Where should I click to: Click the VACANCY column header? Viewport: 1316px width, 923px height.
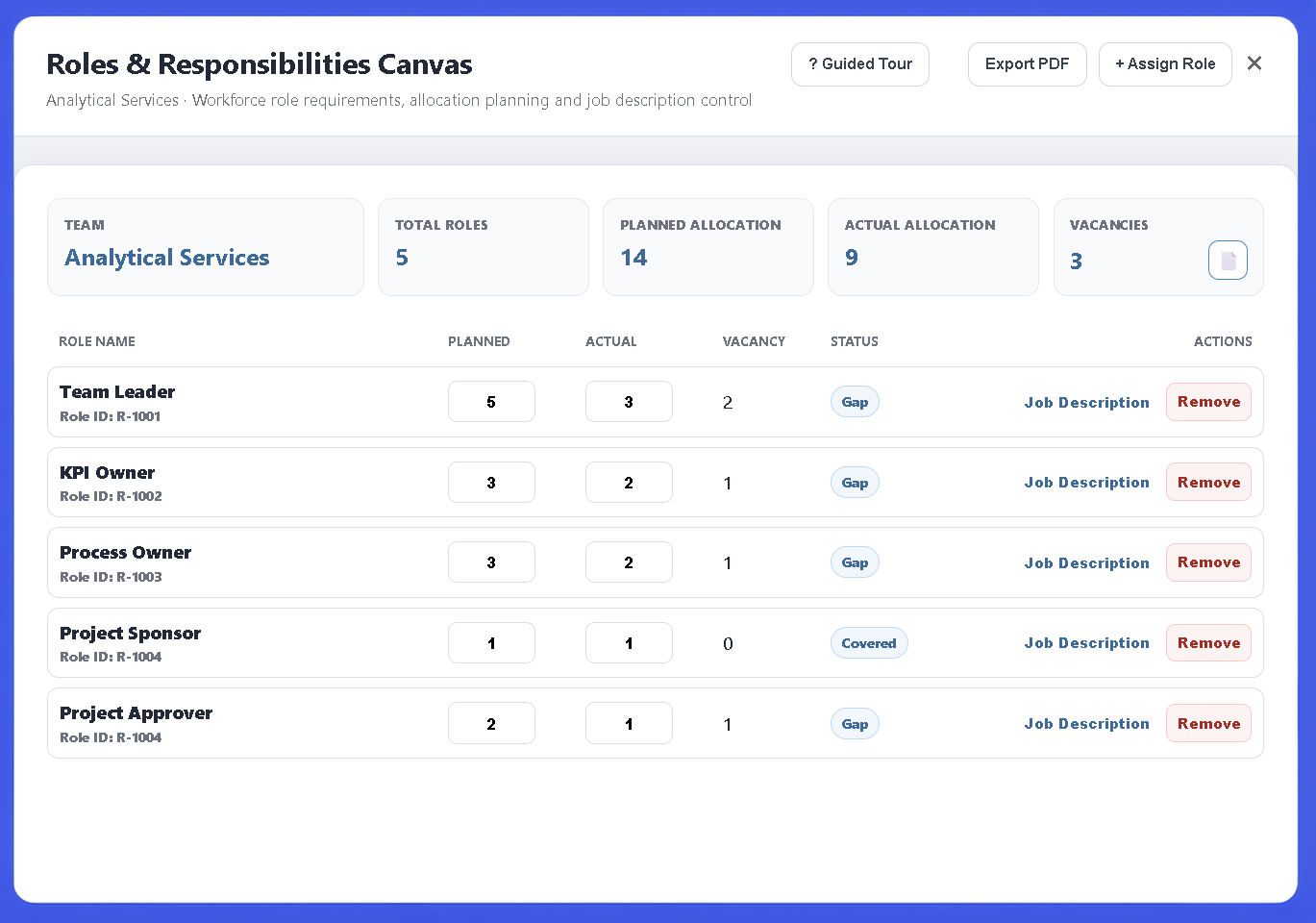coord(754,341)
